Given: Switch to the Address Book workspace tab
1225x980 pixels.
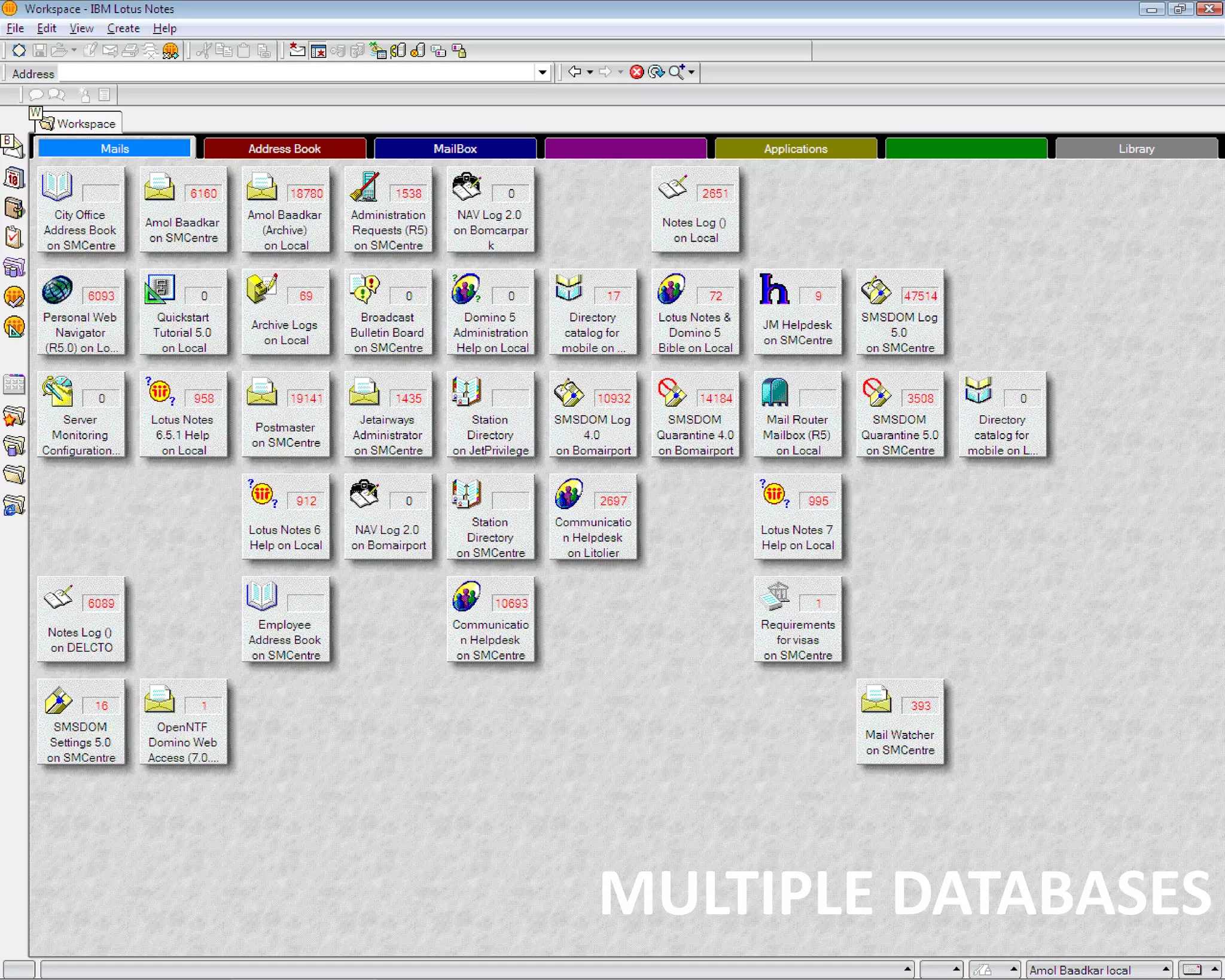Looking at the screenshot, I should point(285,148).
